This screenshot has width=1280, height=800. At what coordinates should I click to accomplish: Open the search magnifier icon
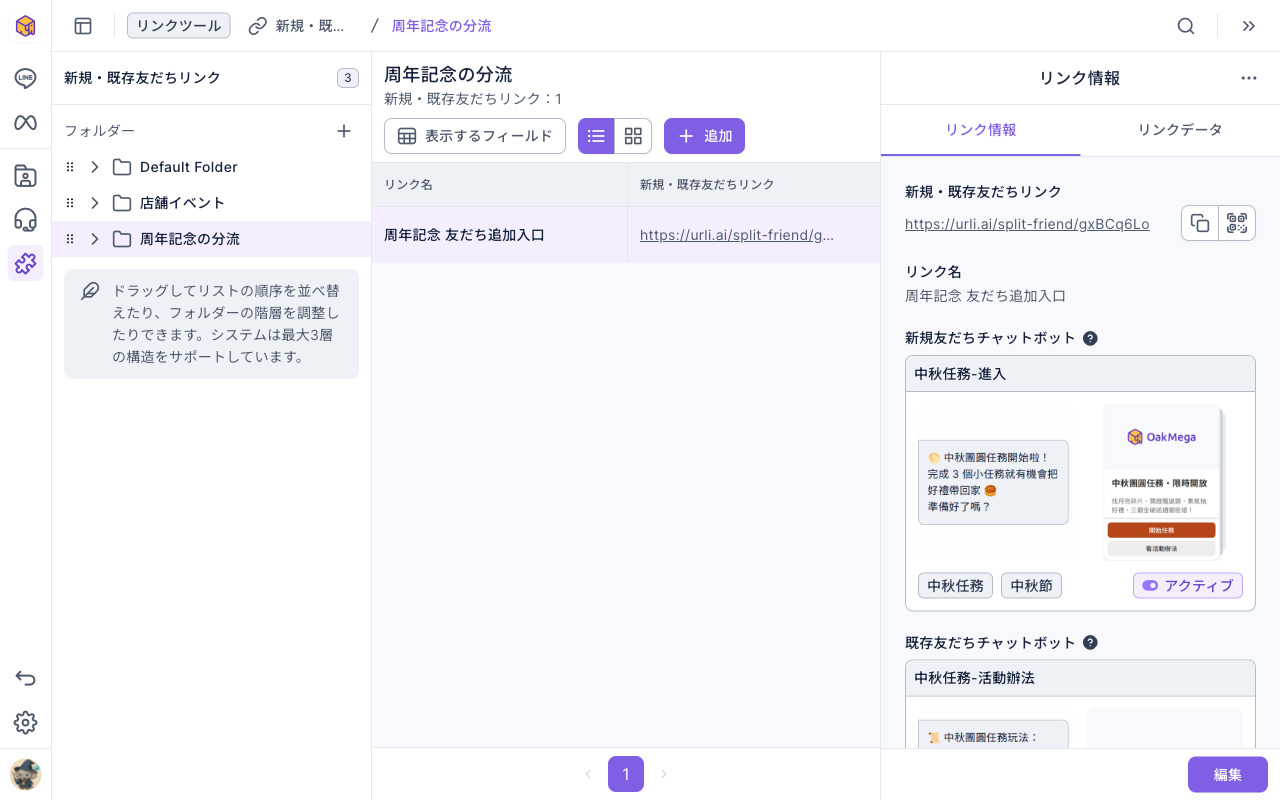(1186, 26)
